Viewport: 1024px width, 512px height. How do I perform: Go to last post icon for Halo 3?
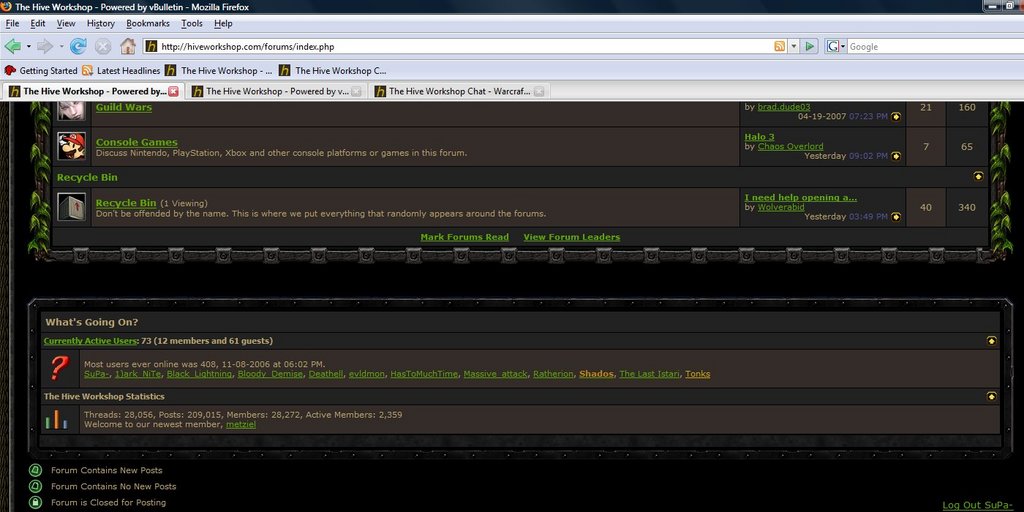(x=895, y=156)
